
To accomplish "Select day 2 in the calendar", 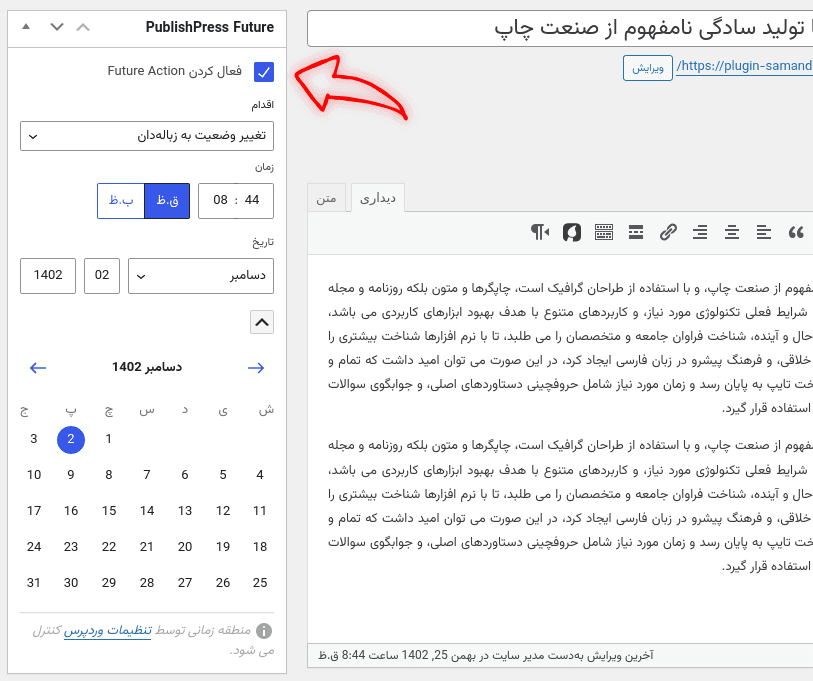I will click(x=71, y=440).
